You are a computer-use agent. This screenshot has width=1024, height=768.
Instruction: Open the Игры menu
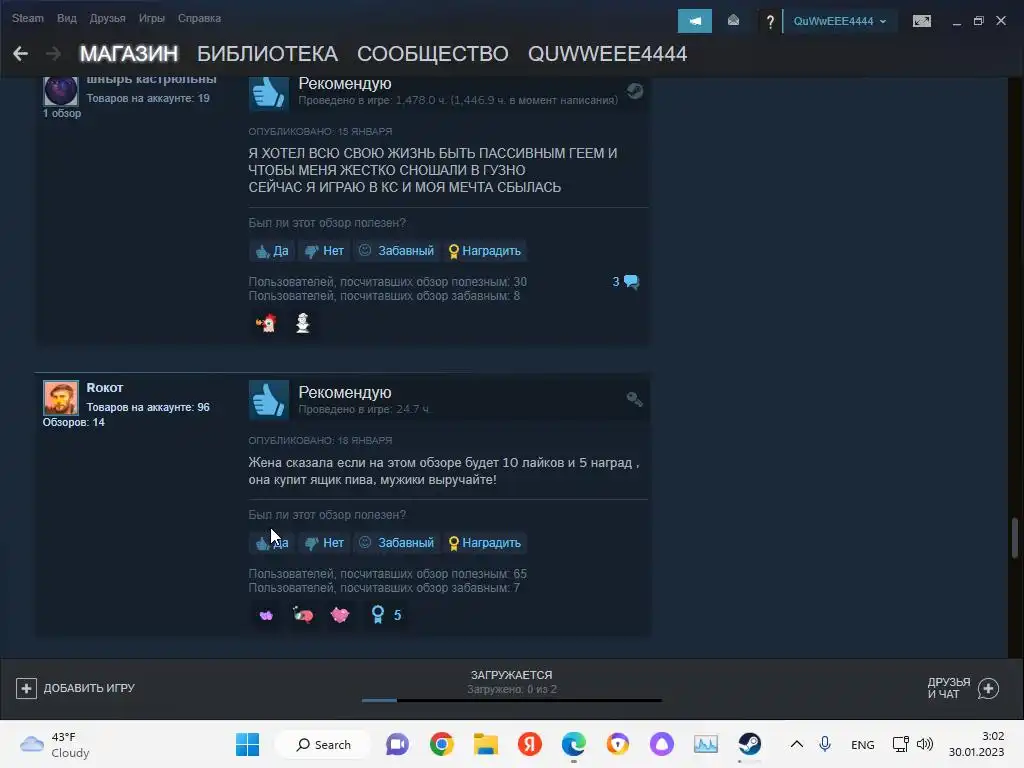coord(152,18)
